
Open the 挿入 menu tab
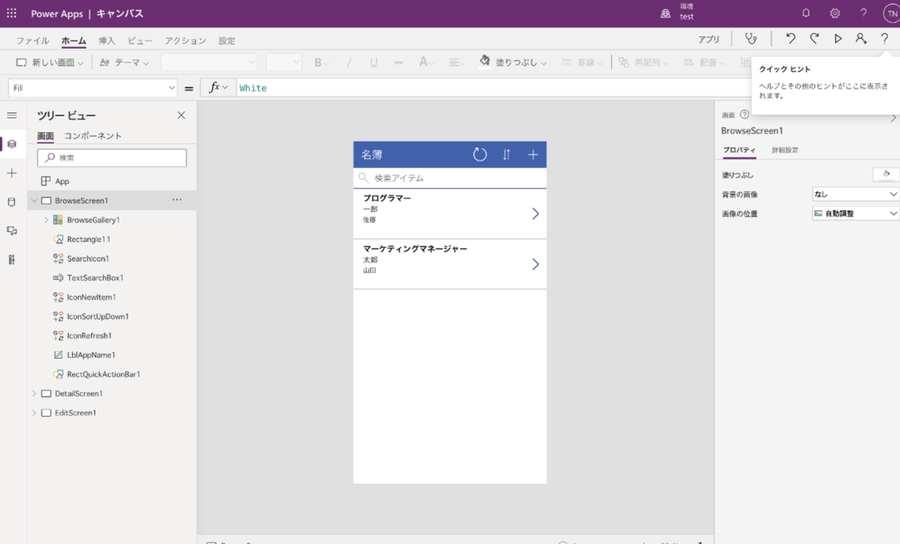coord(107,41)
